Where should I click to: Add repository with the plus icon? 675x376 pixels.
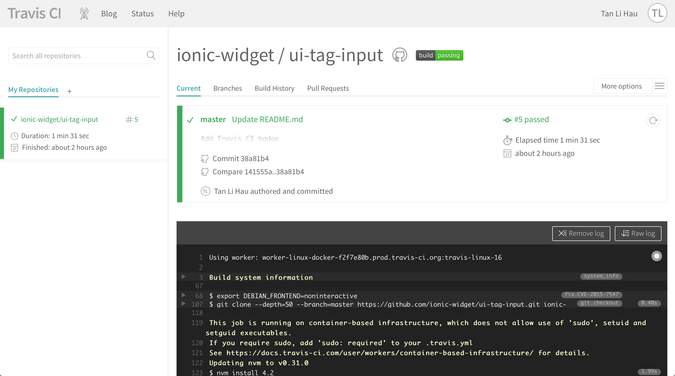pyautogui.click(x=69, y=91)
